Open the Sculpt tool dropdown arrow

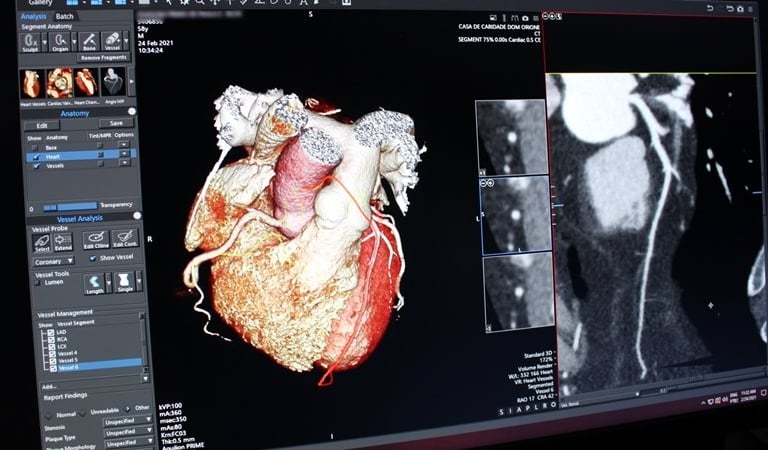pos(45,43)
